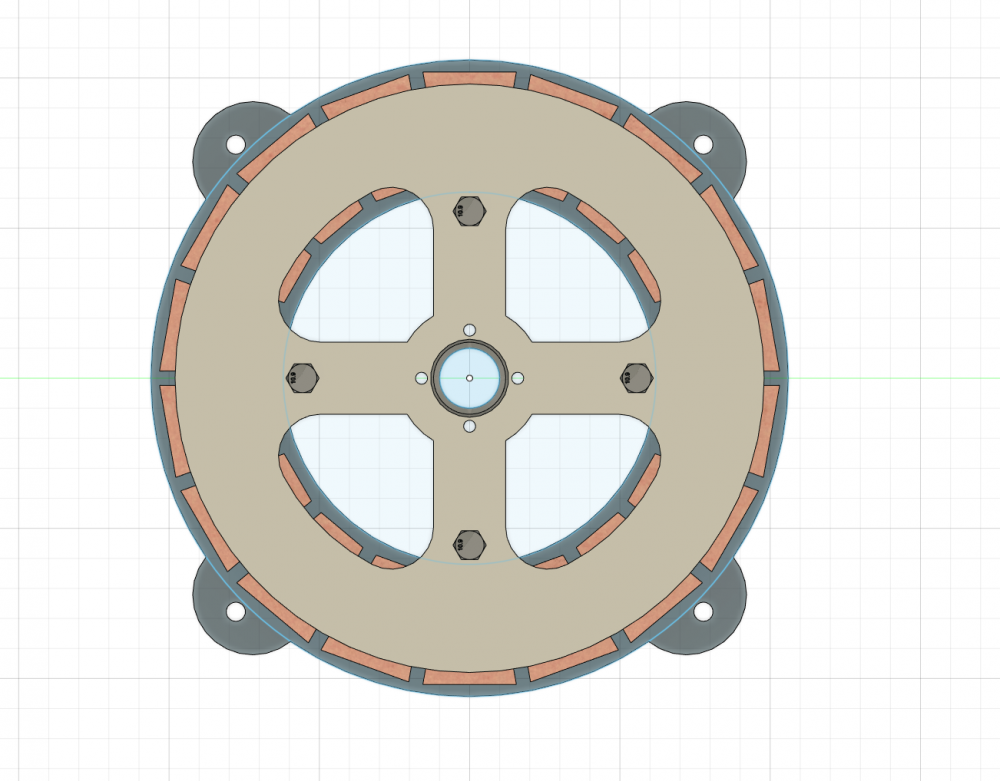Click the left hex bolt head

(300, 378)
